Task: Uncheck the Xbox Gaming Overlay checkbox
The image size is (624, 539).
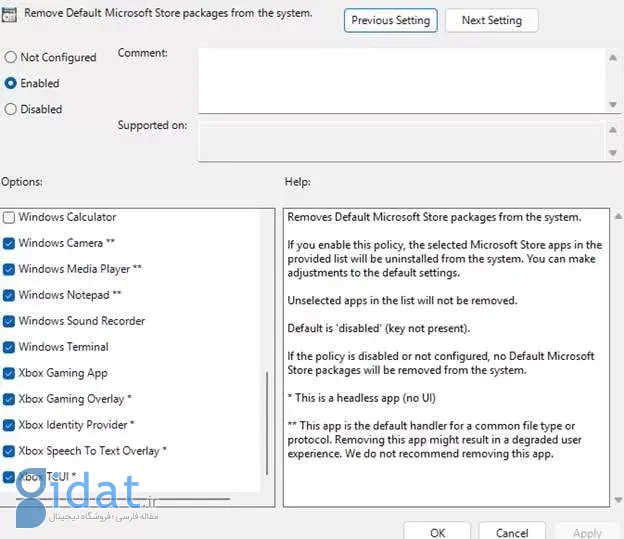Action: click(9, 399)
